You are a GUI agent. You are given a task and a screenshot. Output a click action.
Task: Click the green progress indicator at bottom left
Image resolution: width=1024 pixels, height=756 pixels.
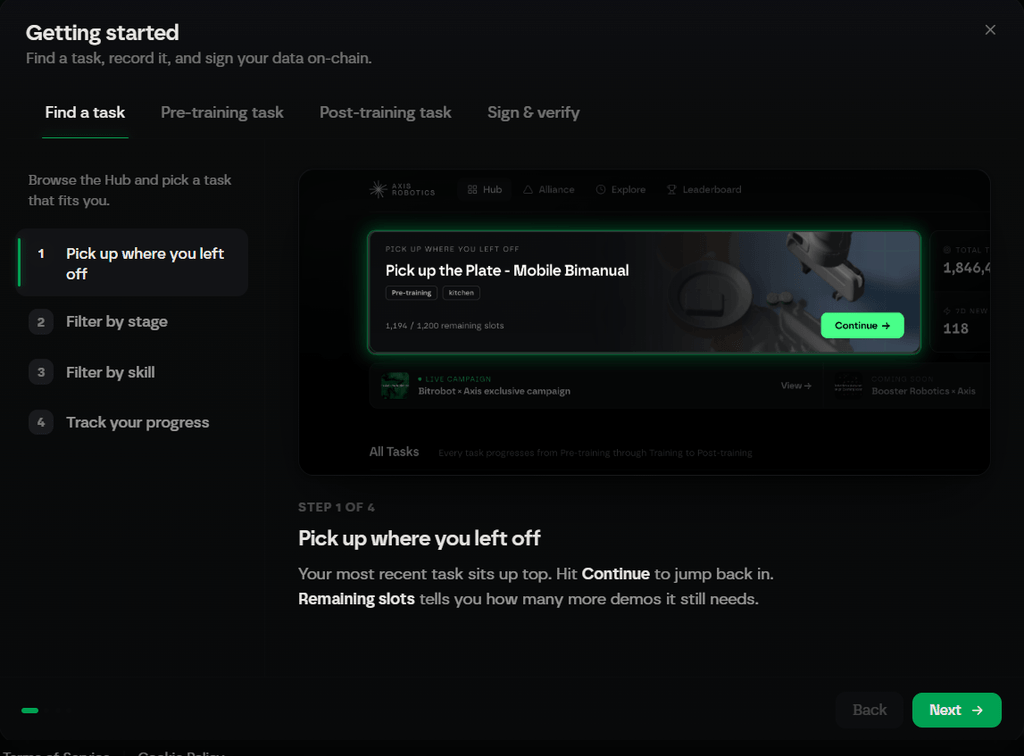[30, 710]
